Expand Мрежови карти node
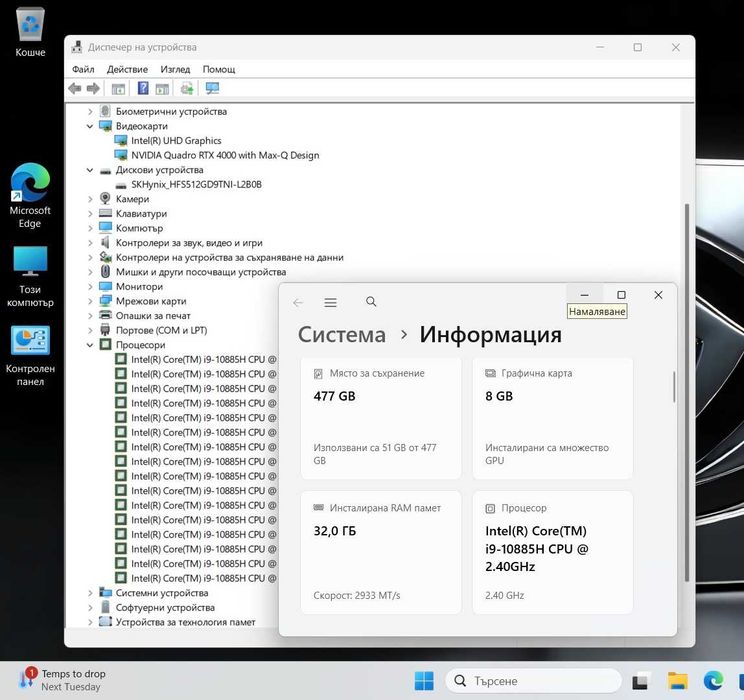744x700 pixels. tap(90, 301)
